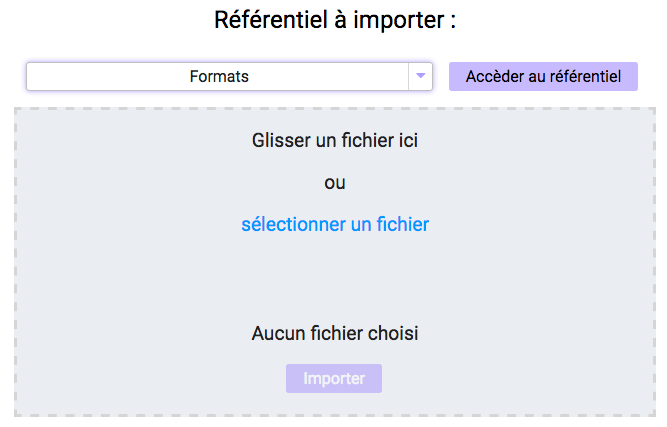The image size is (667, 427).
Task: Click the 'ou' separator text
Action: click(x=335, y=183)
